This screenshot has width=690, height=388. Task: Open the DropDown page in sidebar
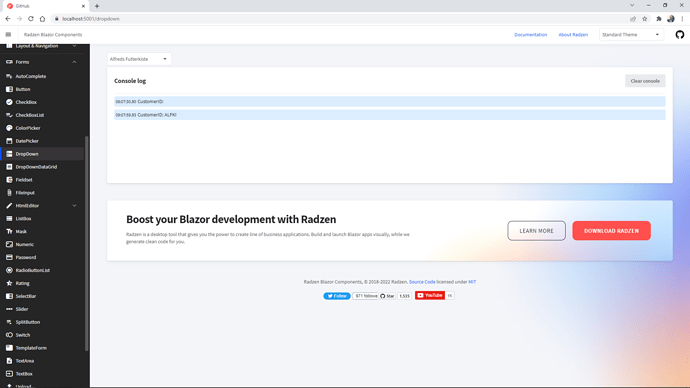(42, 154)
